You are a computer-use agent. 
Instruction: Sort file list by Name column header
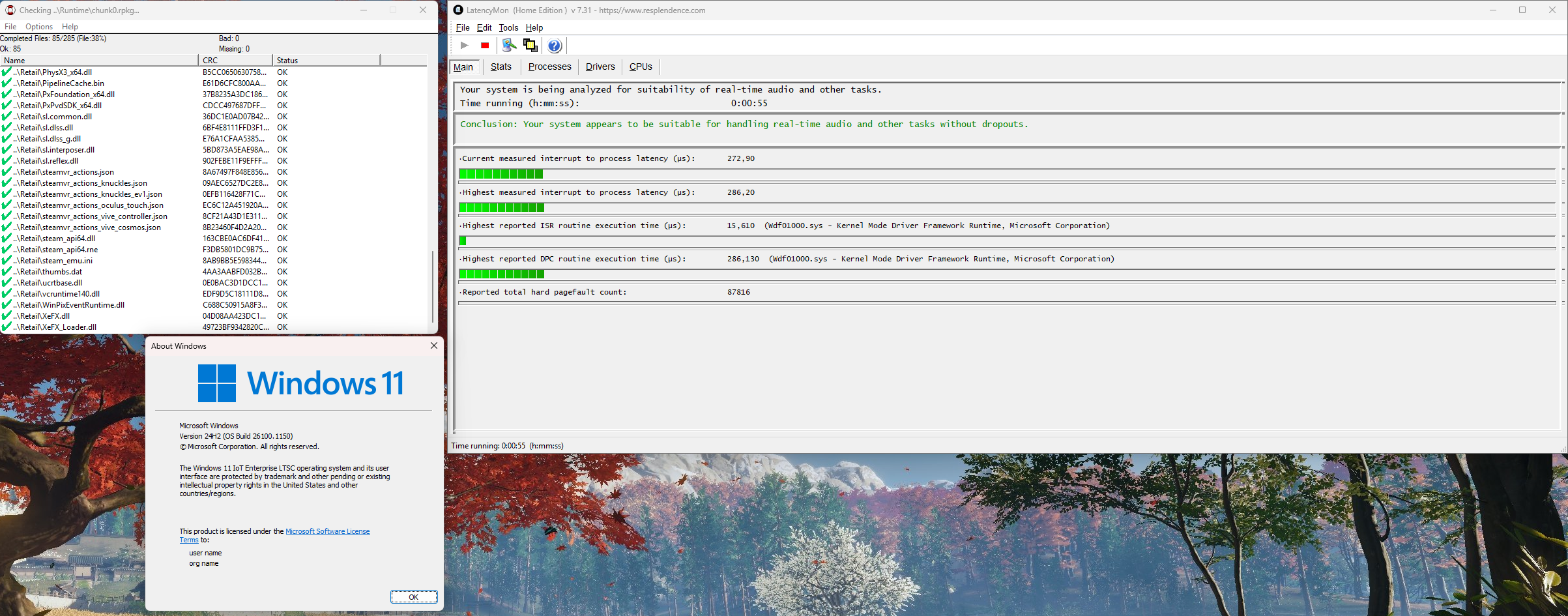pos(99,60)
